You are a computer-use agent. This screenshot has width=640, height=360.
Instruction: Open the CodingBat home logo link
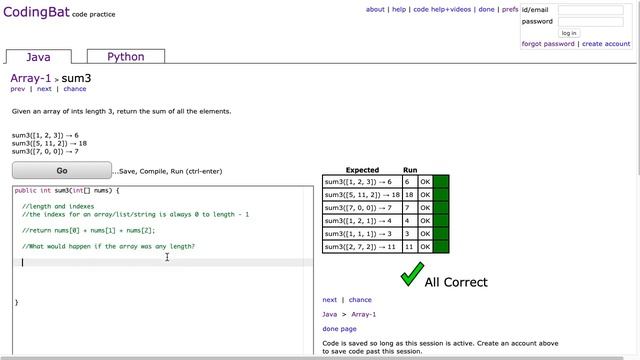click(x=36, y=12)
